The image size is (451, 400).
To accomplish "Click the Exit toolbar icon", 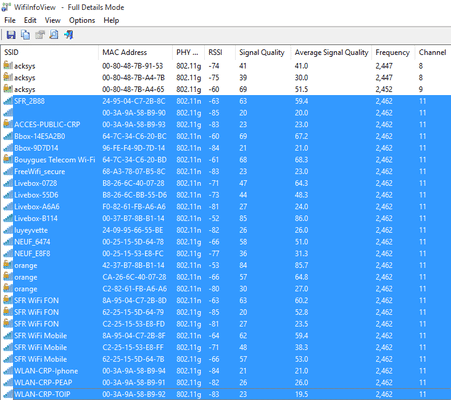I will [x=68, y=35].
